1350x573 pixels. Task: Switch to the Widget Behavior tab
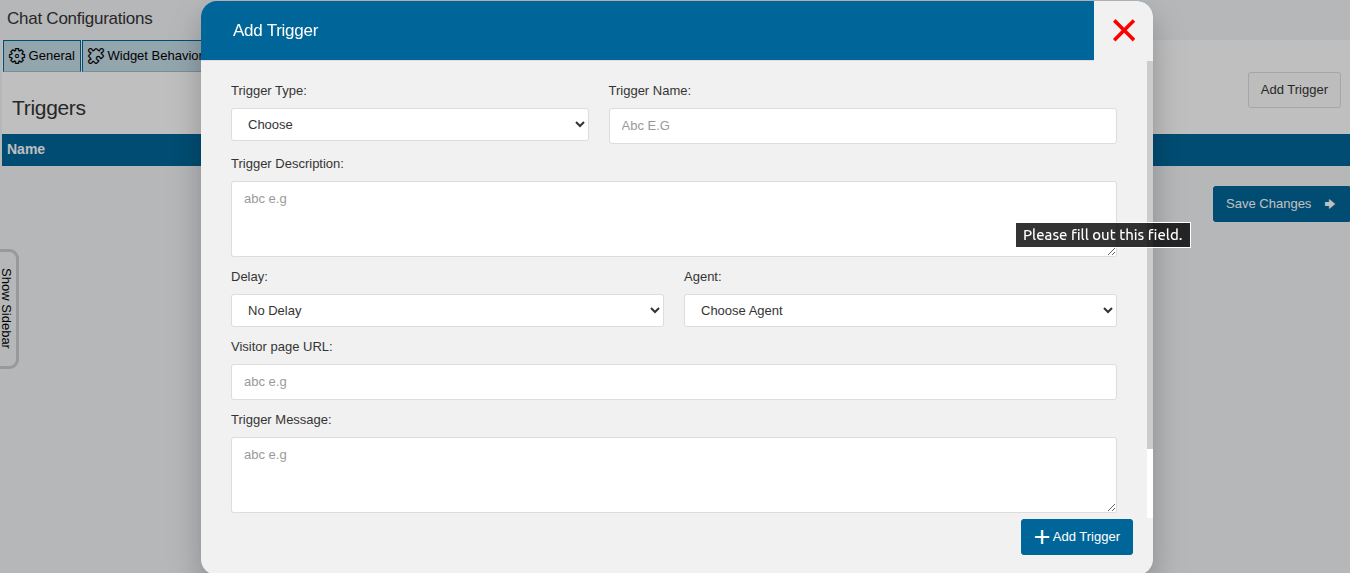143,56
